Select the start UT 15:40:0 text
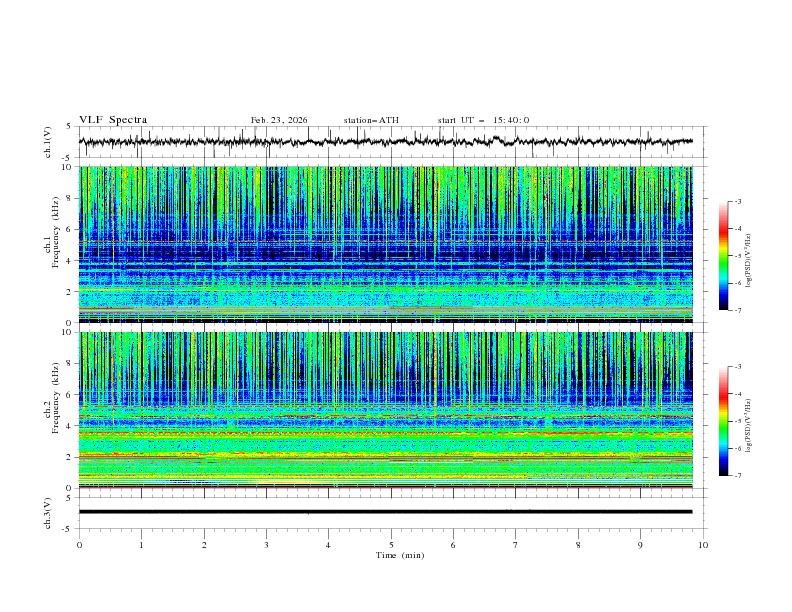 (x=483, y=120)
